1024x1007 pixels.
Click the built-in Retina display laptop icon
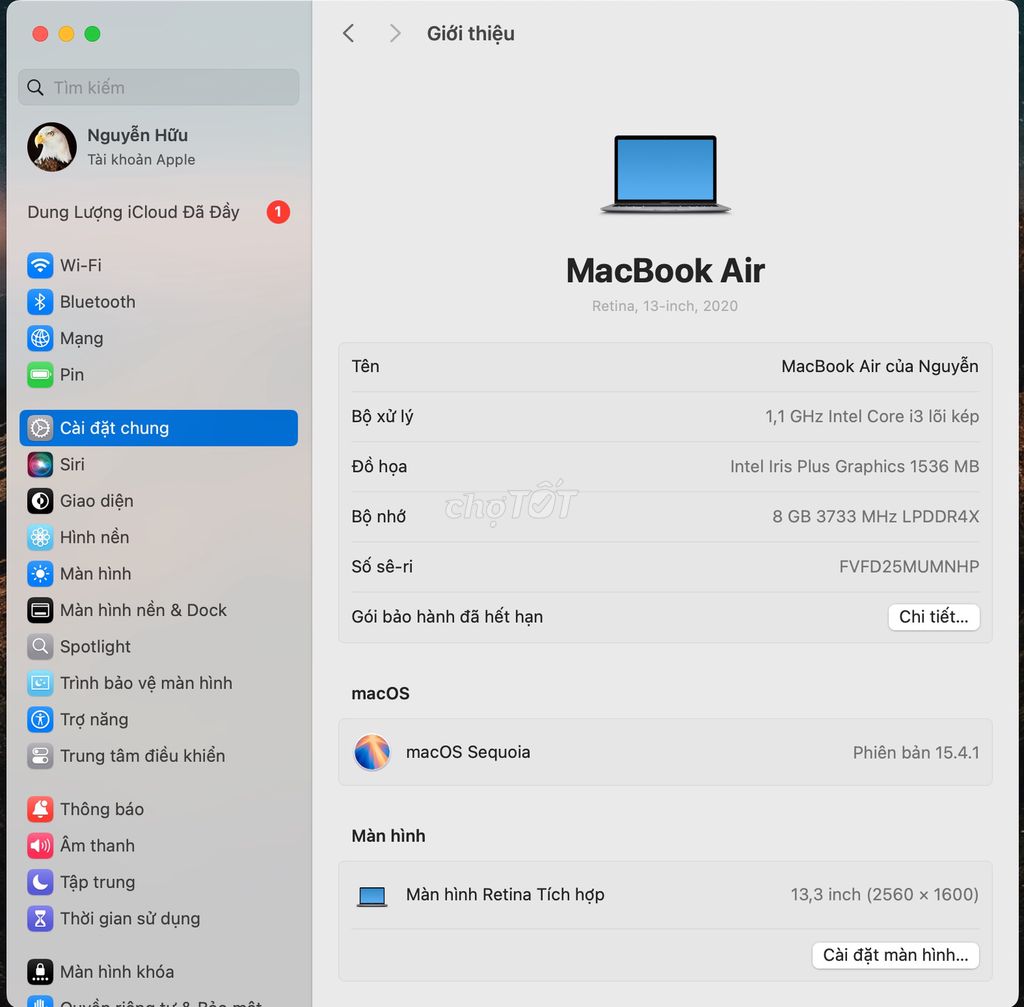372,896
